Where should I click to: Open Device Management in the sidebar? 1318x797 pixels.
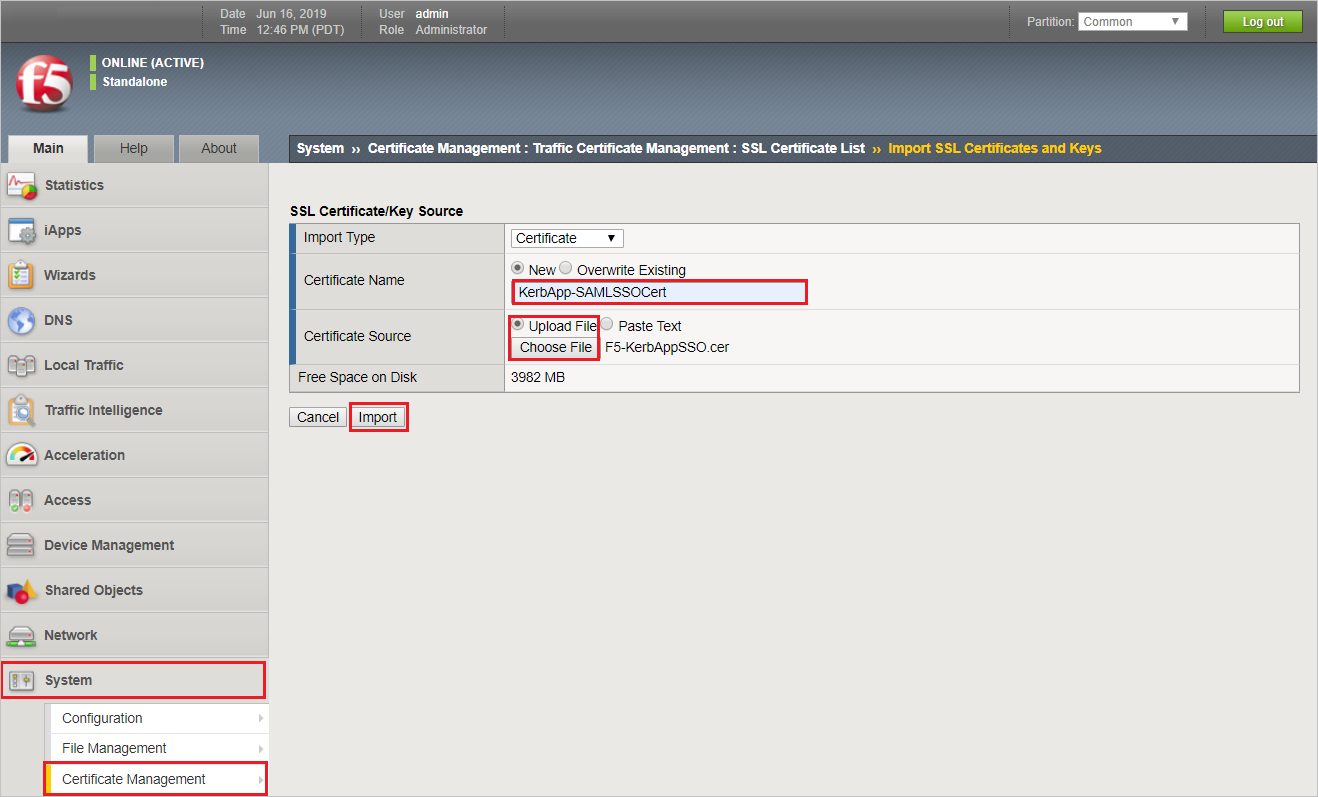pyautogui.click(x=134, y=545)
